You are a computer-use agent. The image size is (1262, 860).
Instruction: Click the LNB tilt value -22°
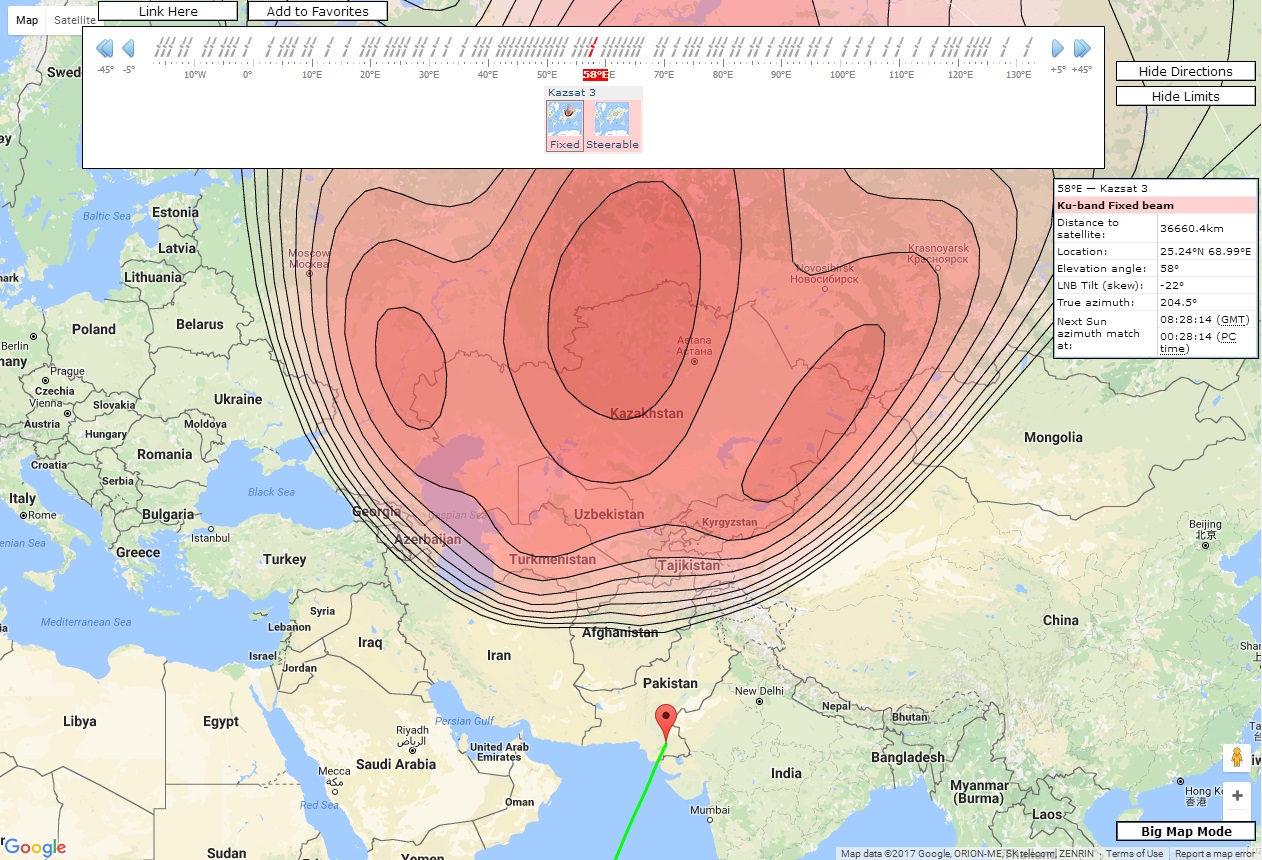pyautogui.click(x=1170, y=285)
